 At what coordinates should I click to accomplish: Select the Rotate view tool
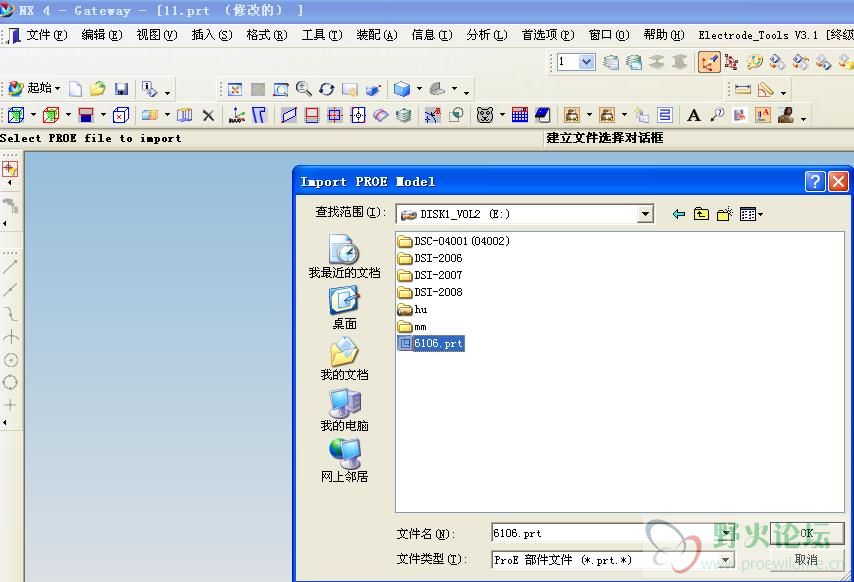click(x=326, y=89)
